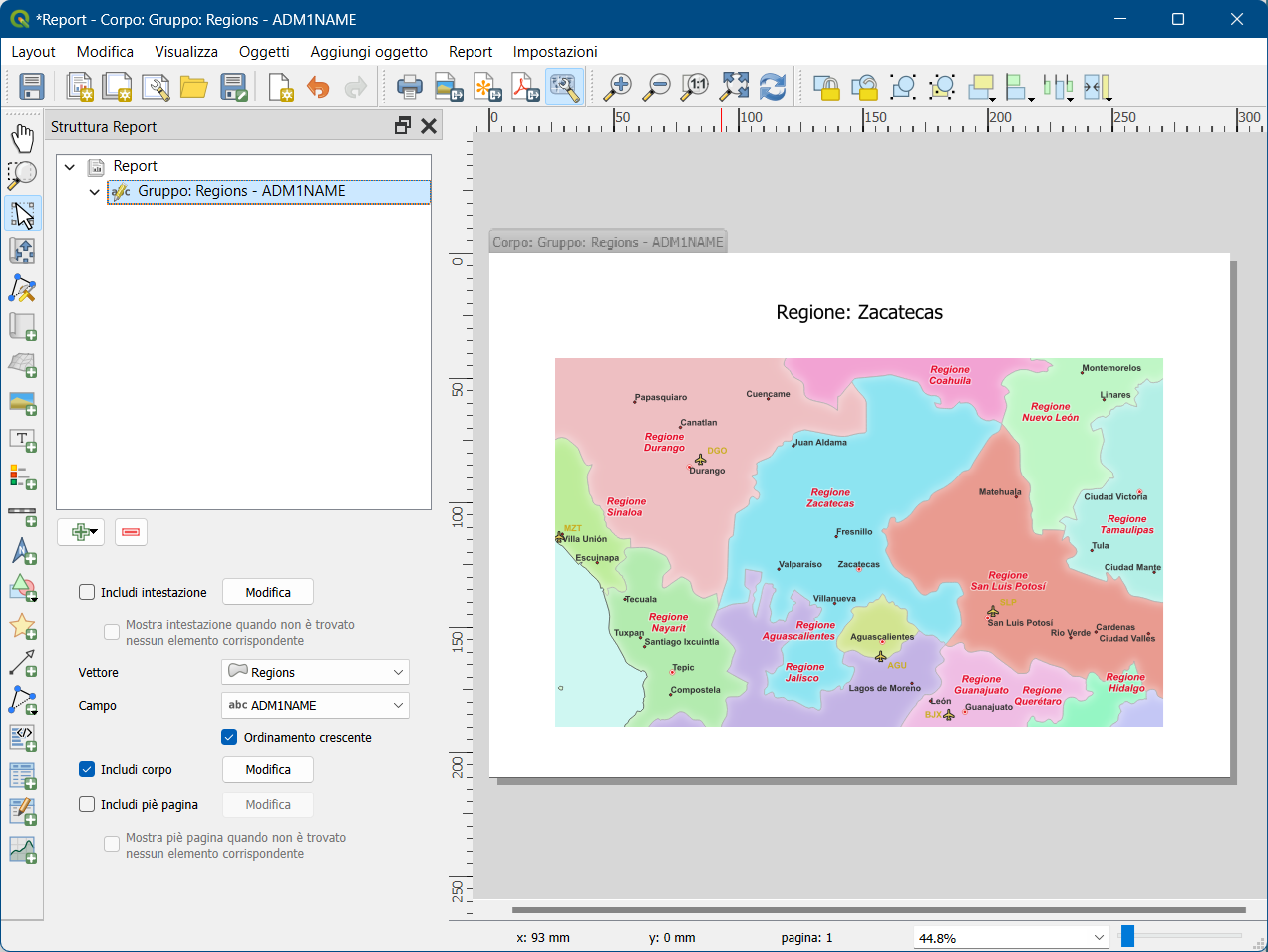Export report as PDF
Image resolution: width=1268 pixels, height=952 pixels.
tap(525, 87)
